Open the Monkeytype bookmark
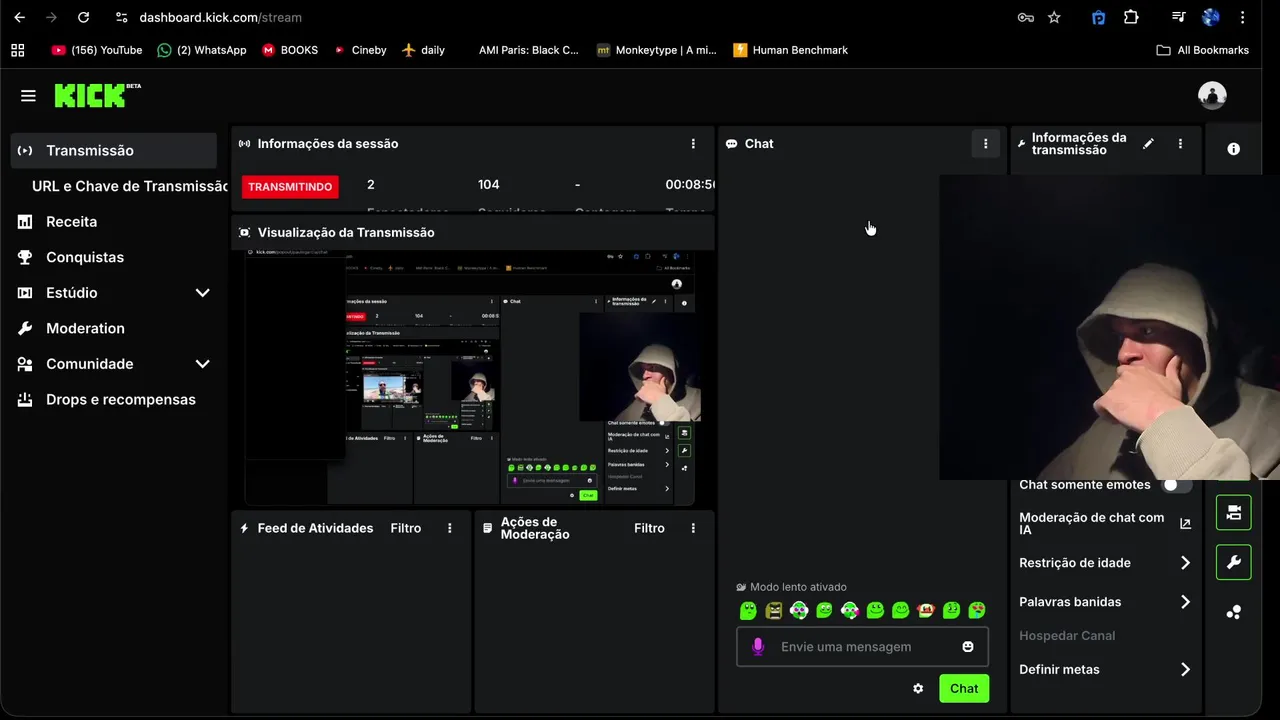 click(x=656, y=50)
